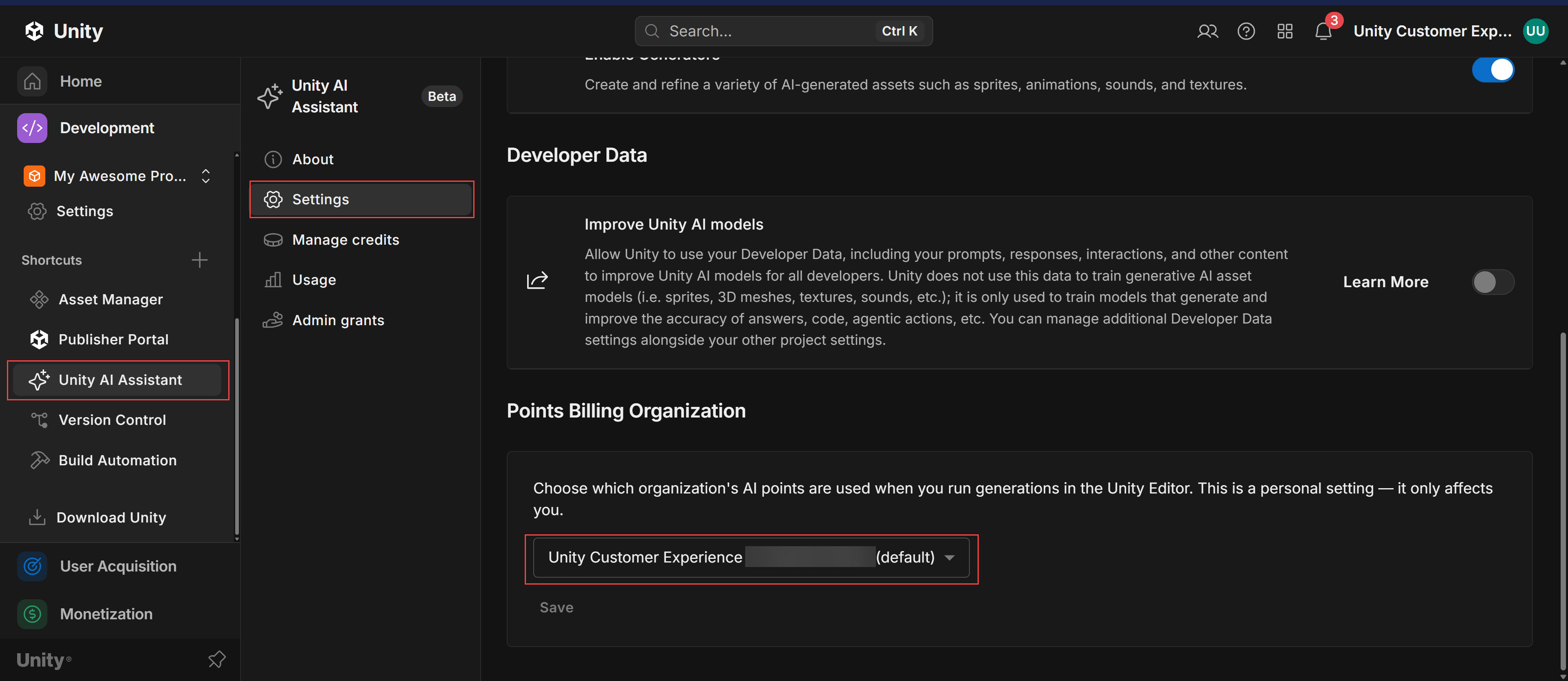Go to the Usage page
1568x681 pixels.
click(x=362, y=280)
